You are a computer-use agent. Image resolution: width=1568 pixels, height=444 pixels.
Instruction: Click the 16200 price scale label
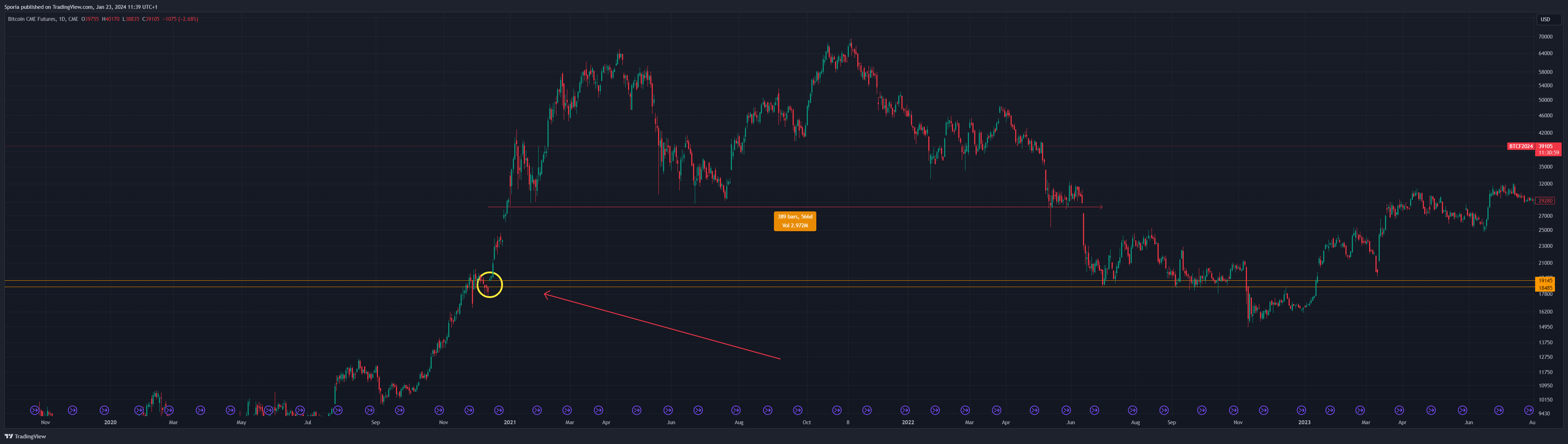(x=1545, y=312)
